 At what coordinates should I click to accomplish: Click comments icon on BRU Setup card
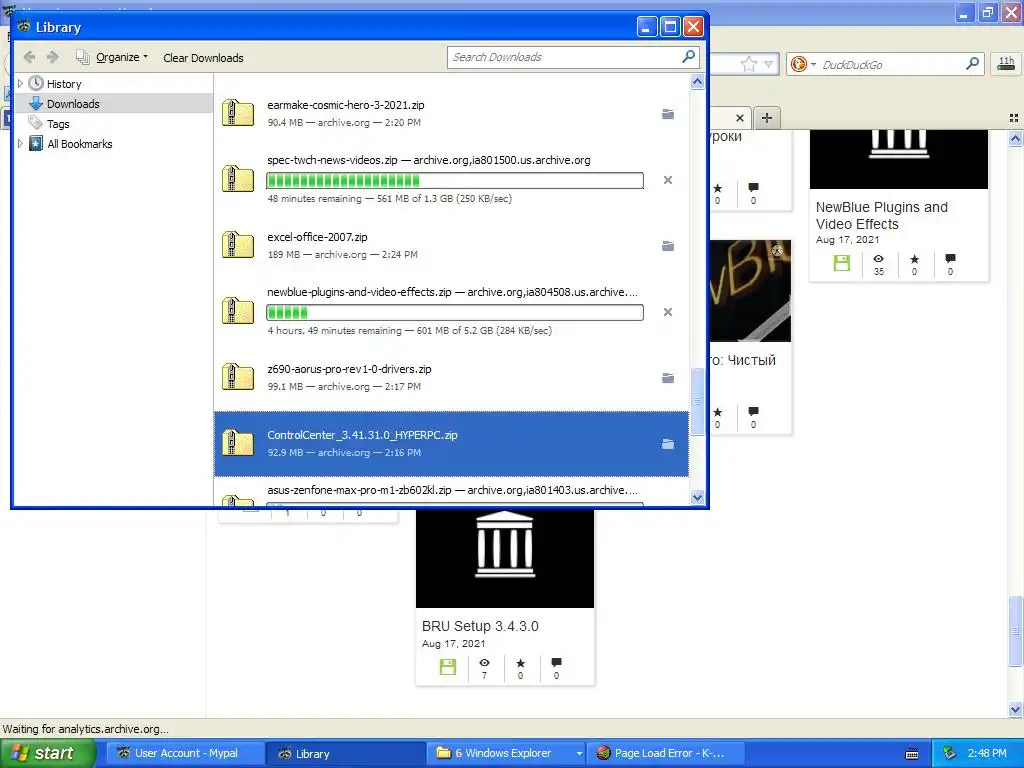coord(556,662)
